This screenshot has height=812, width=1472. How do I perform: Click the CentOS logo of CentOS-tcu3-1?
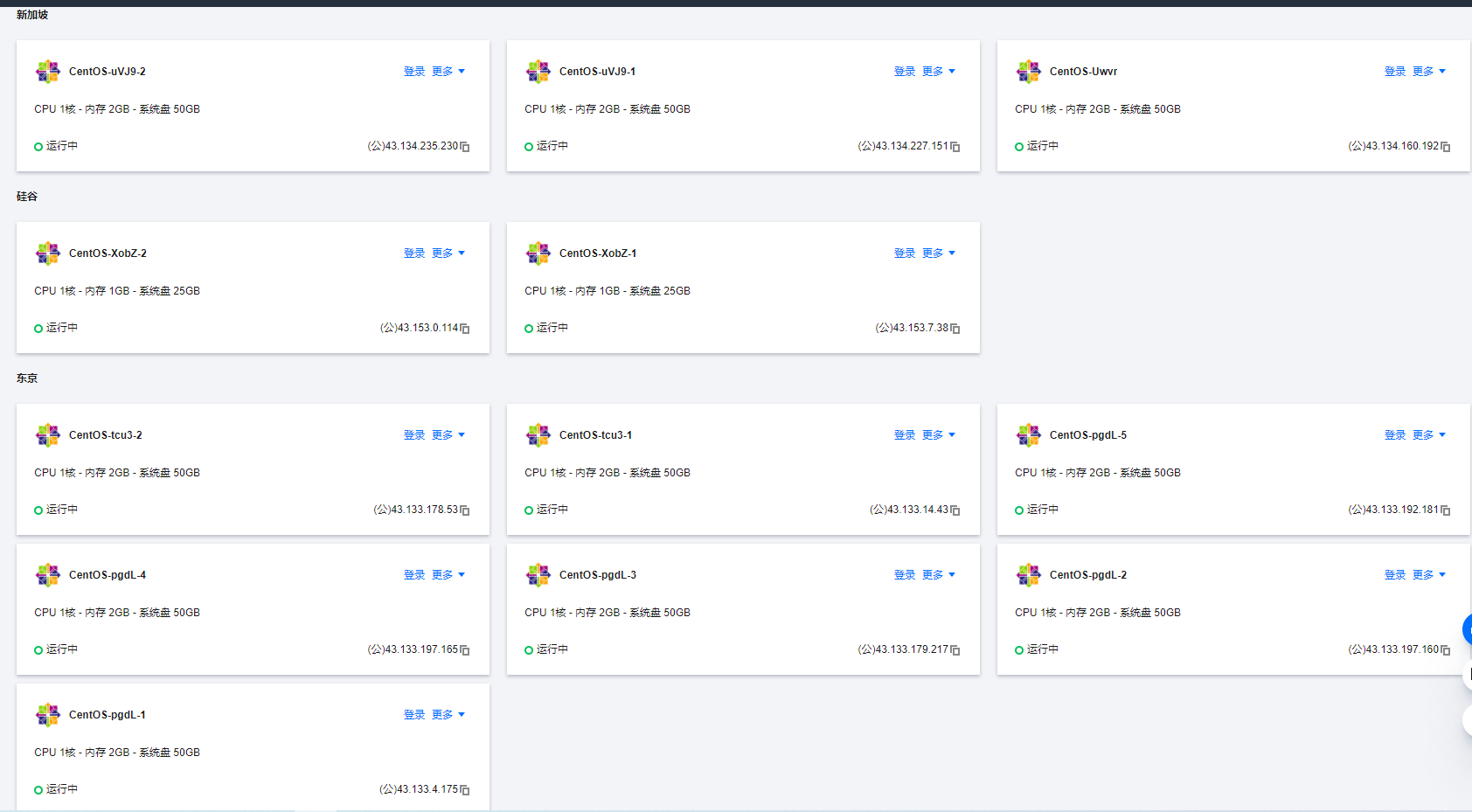point(538,435)
